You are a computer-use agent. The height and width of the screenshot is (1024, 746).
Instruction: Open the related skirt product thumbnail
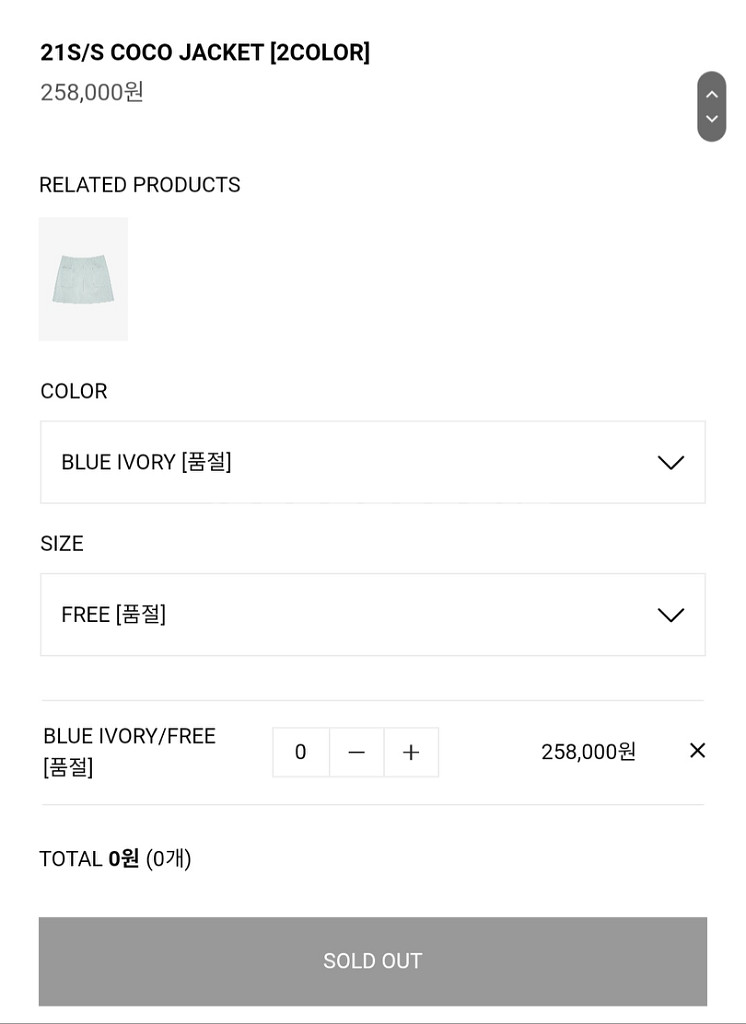tap(84, 279)
